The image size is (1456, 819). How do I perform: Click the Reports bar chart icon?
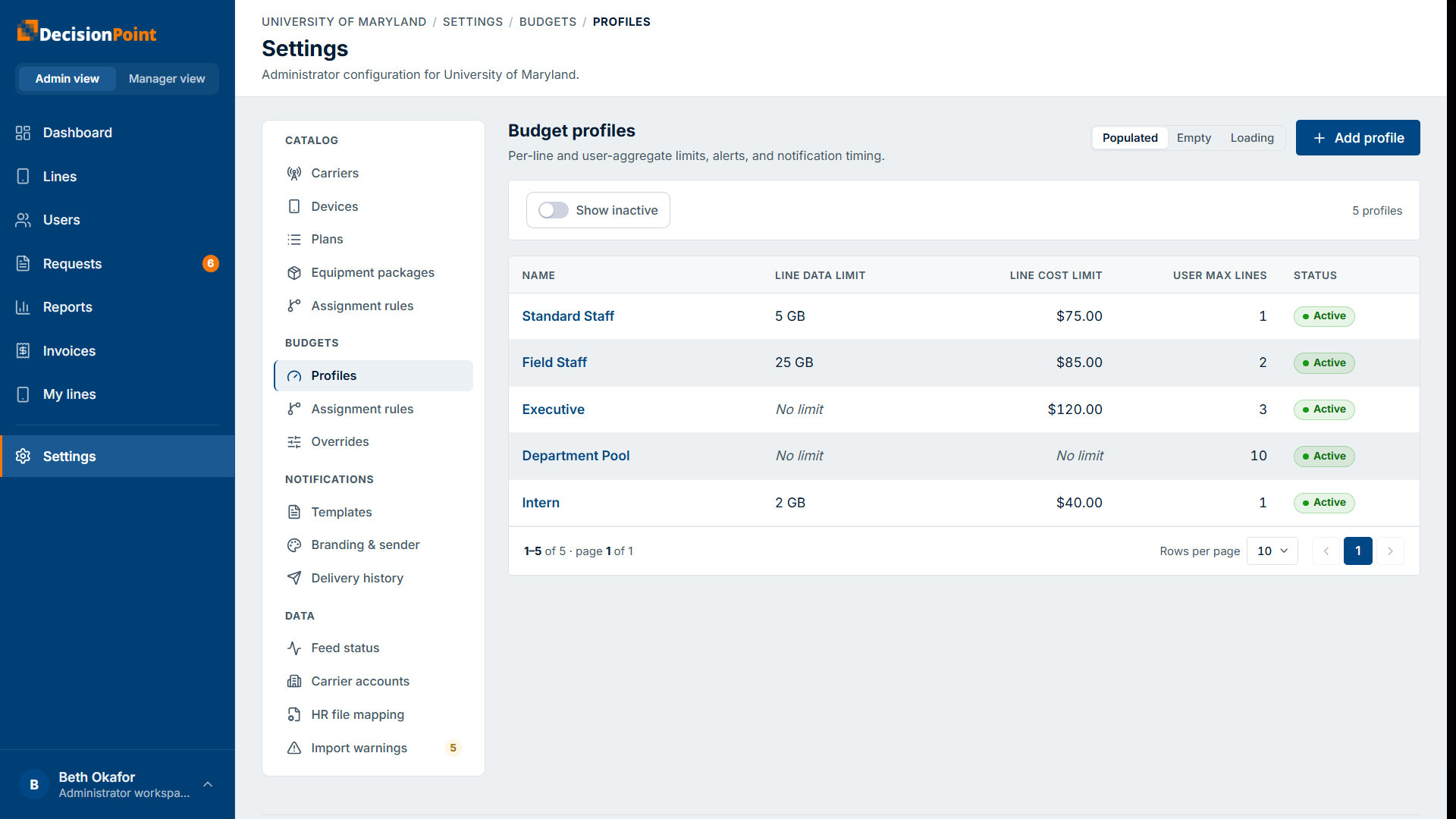23,307
